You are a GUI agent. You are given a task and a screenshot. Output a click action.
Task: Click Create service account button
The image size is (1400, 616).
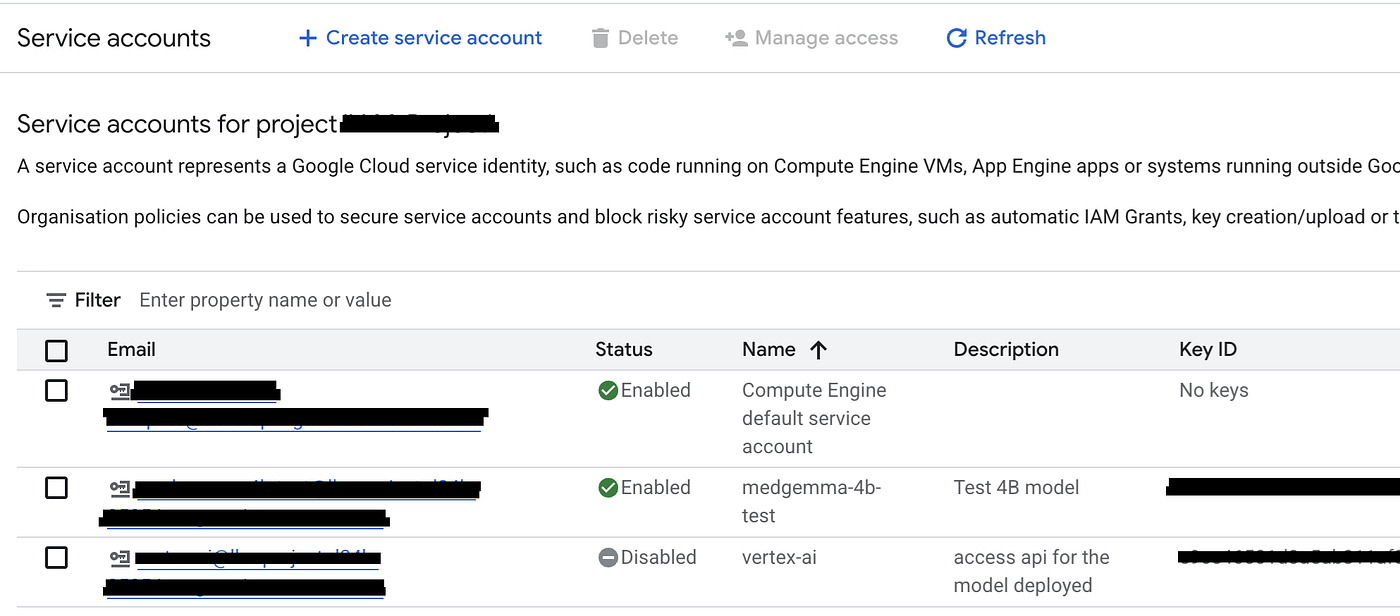(x=420, y=38)
